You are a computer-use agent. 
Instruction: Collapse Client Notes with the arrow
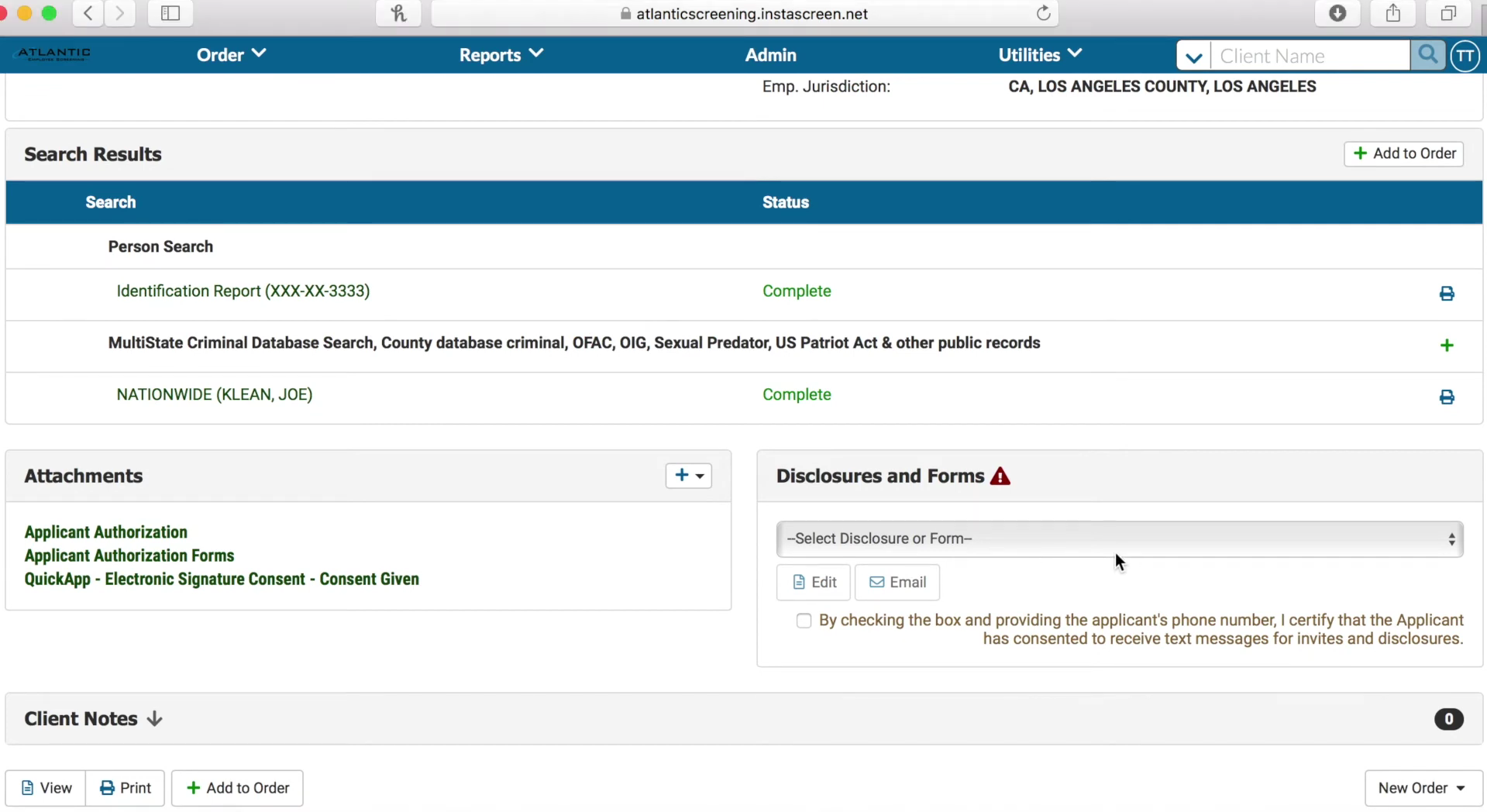tap(153, 718)
